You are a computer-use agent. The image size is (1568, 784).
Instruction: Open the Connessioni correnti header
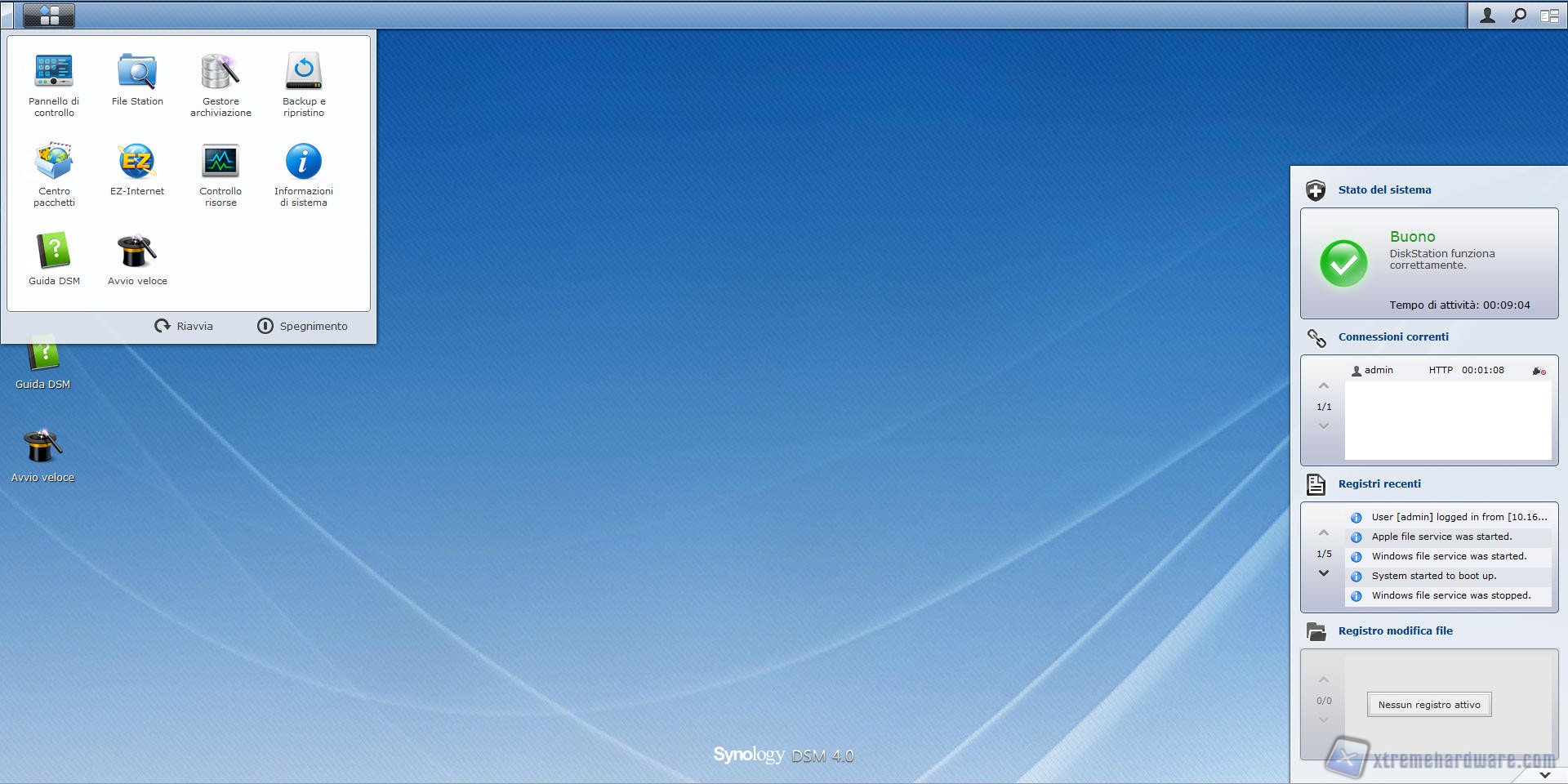[1393, 336]
